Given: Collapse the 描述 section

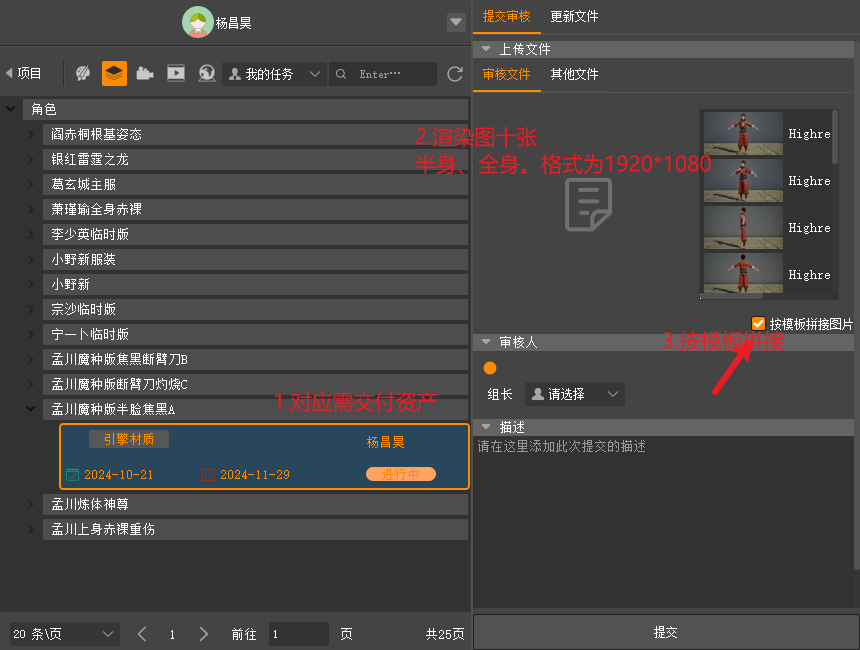Looking at the screenshot, I should tap(486, 427).
